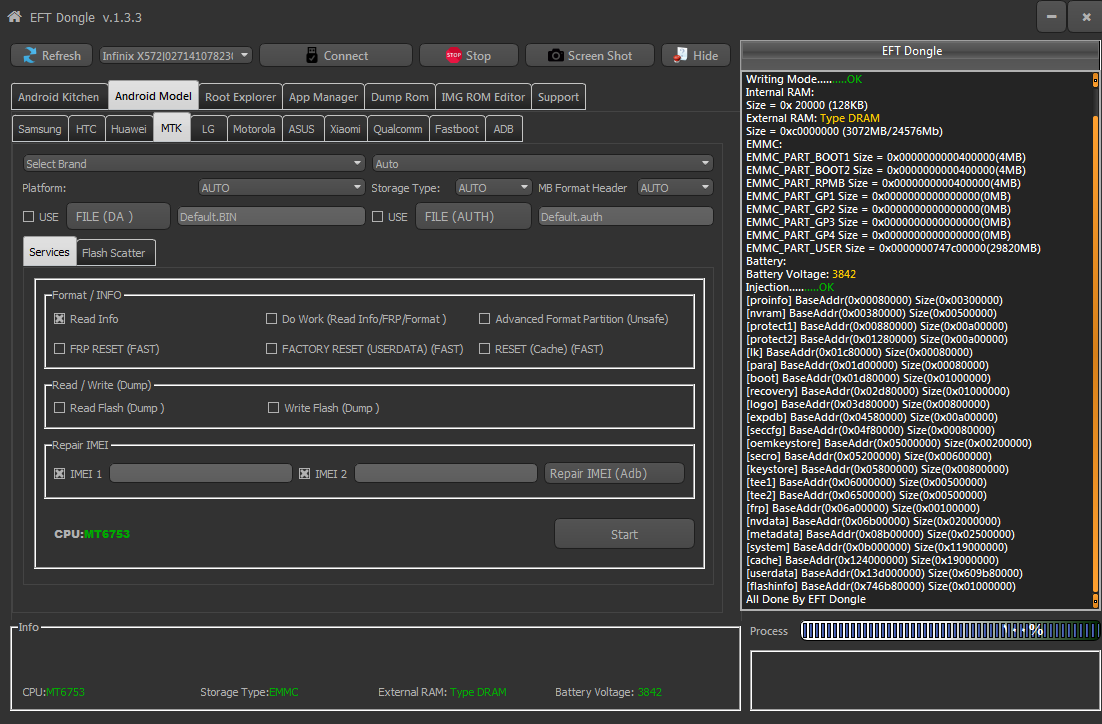Minimize the EFT Dongle window
The width and height of the screenshot is (1102, 724).
click(x=1051, y=17)
